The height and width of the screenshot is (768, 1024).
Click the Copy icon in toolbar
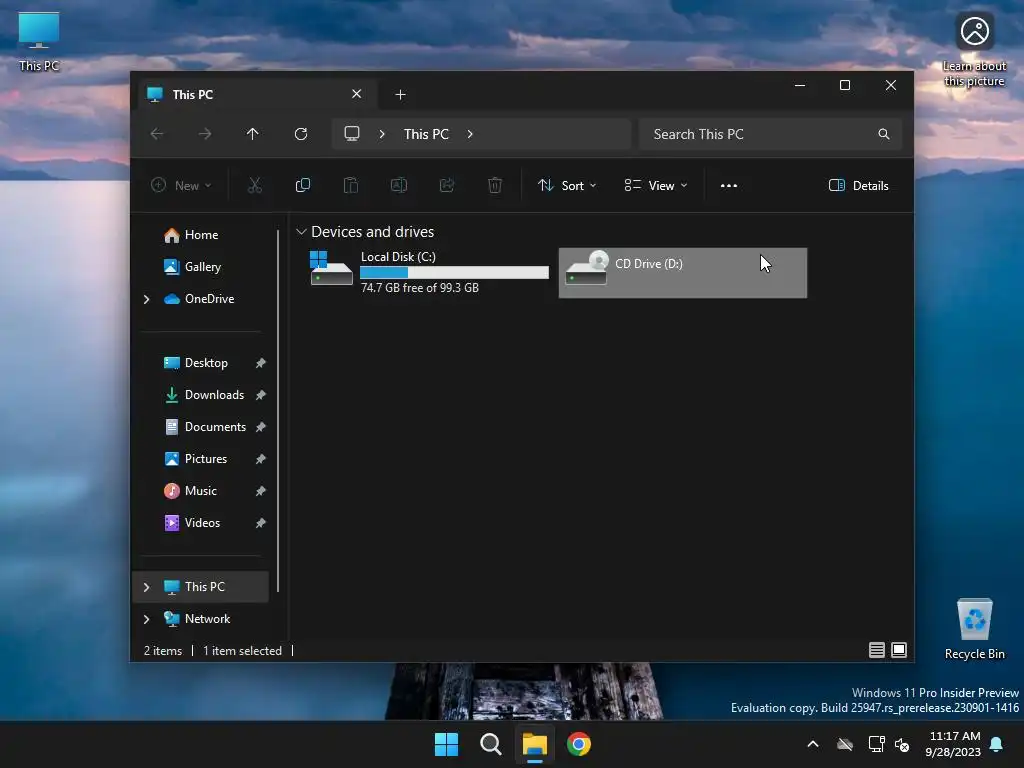(x=302, y=185)
